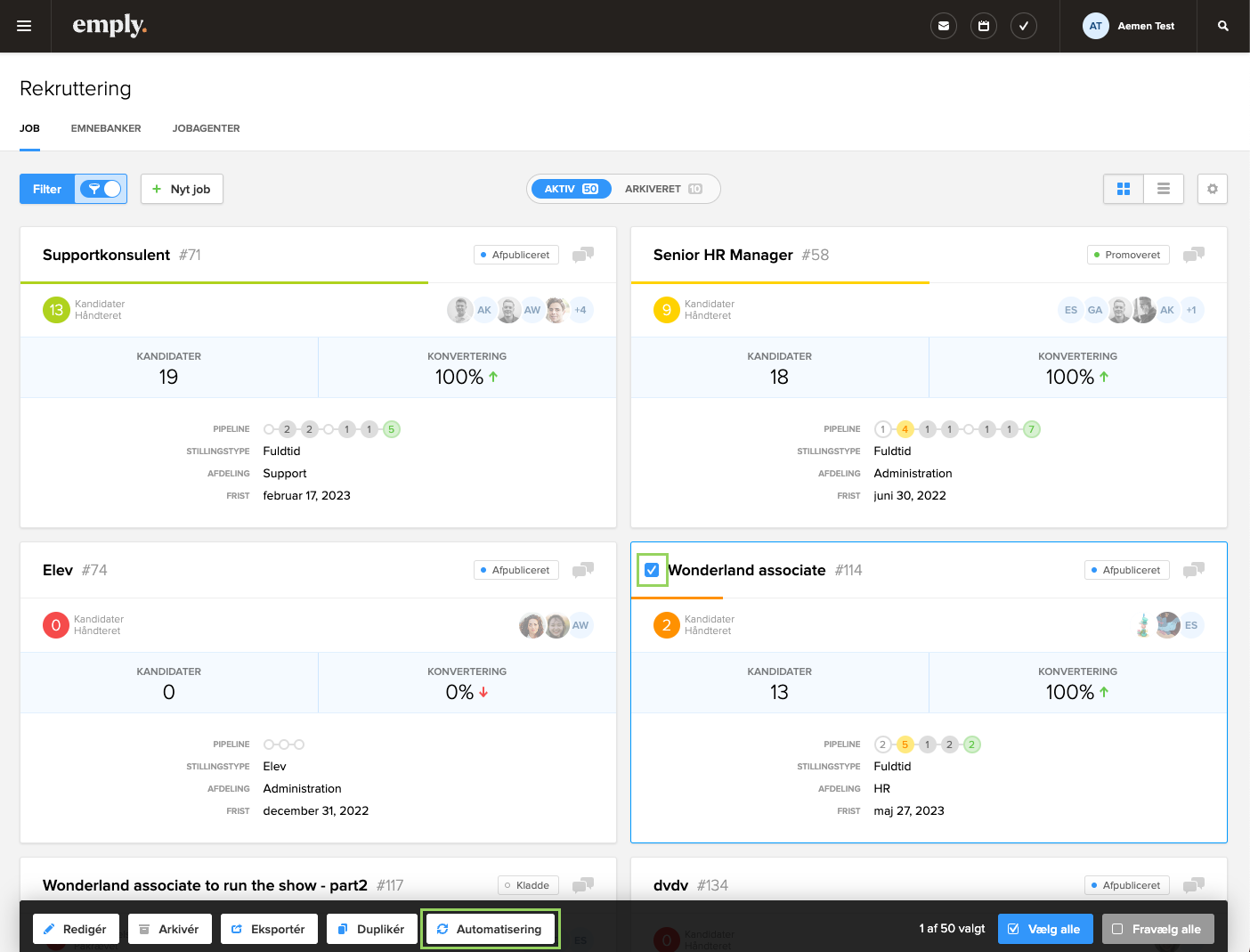Switch to grid view layout
This screenshot has width=1250, height=952.
[x=1123, y=189]
